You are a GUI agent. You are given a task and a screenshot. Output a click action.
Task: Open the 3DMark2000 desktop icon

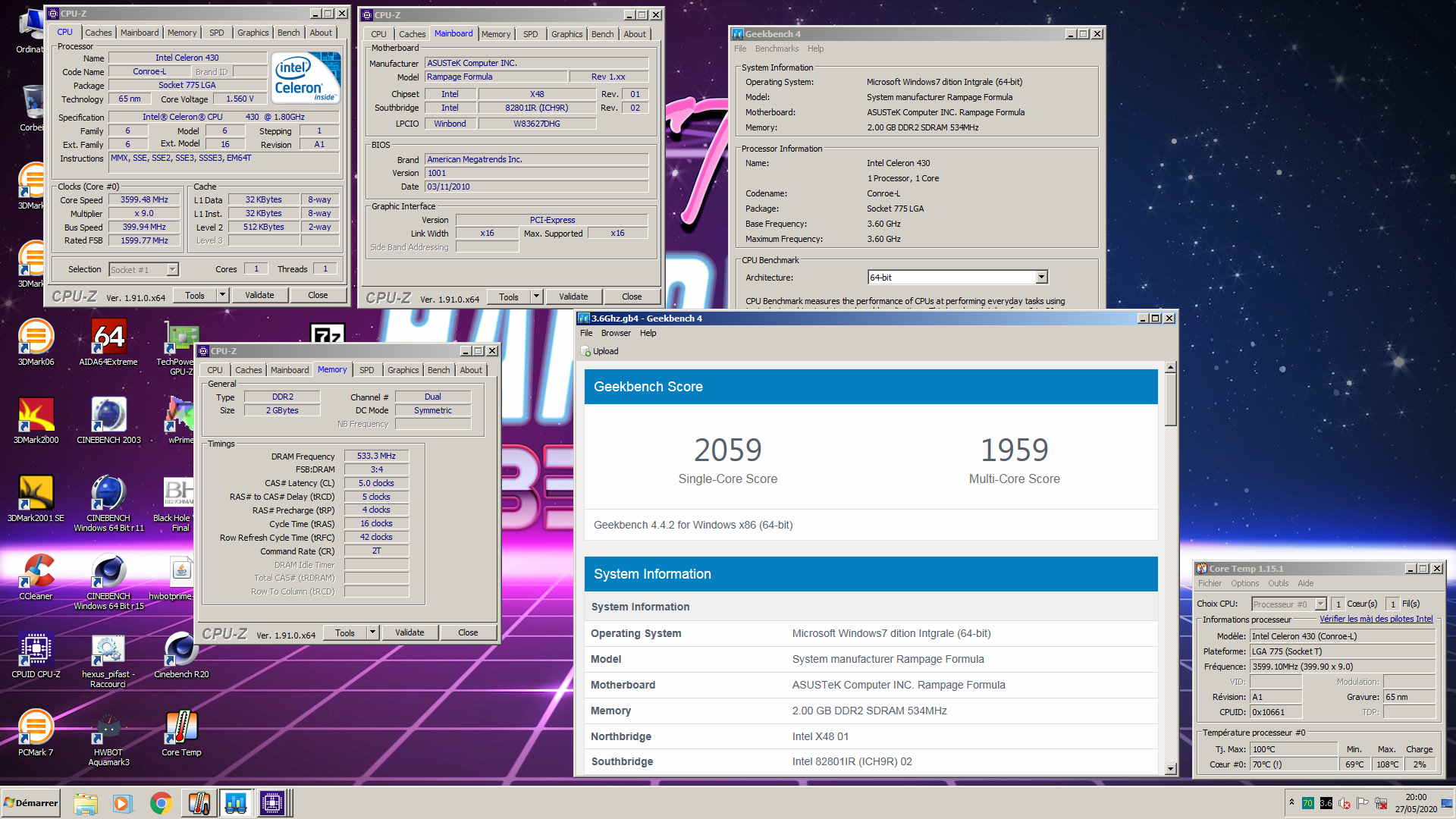36,421
